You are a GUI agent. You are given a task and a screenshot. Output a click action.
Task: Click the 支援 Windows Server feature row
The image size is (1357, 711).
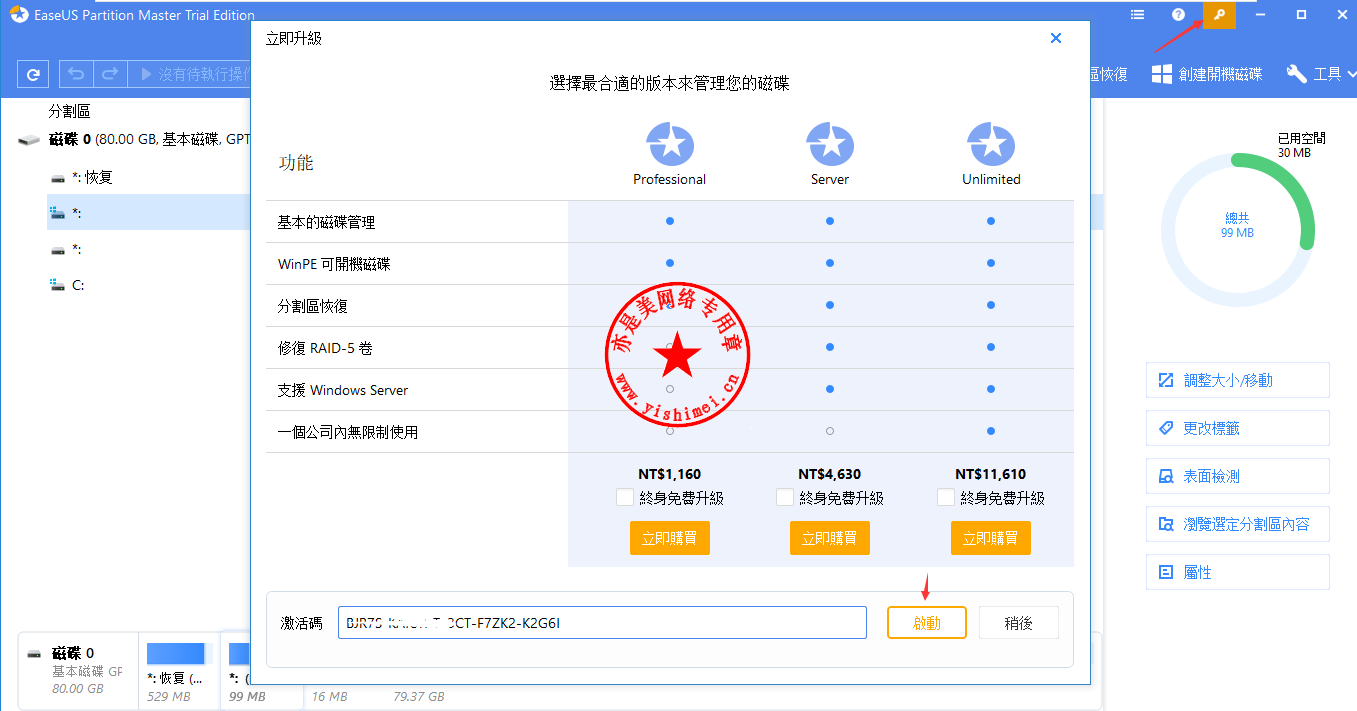[x=670, y=390]
